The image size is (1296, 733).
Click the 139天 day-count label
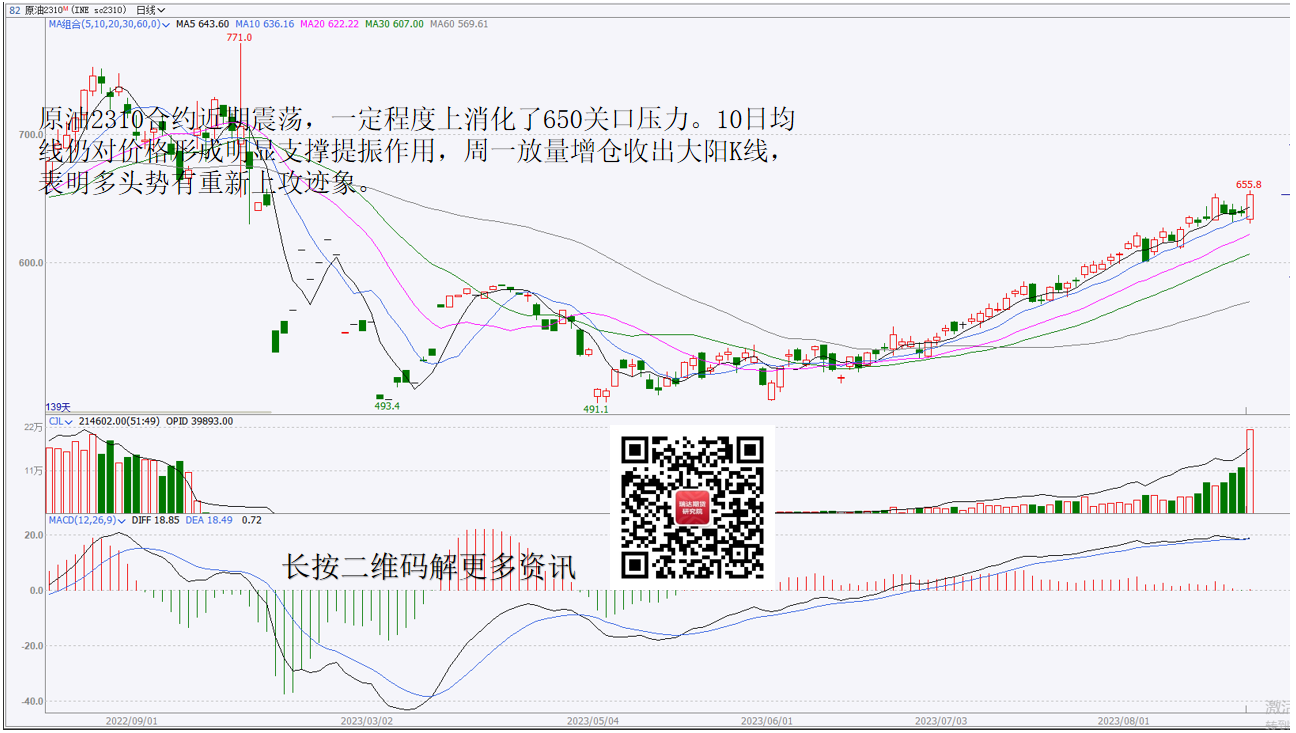(x=59, y=407)
